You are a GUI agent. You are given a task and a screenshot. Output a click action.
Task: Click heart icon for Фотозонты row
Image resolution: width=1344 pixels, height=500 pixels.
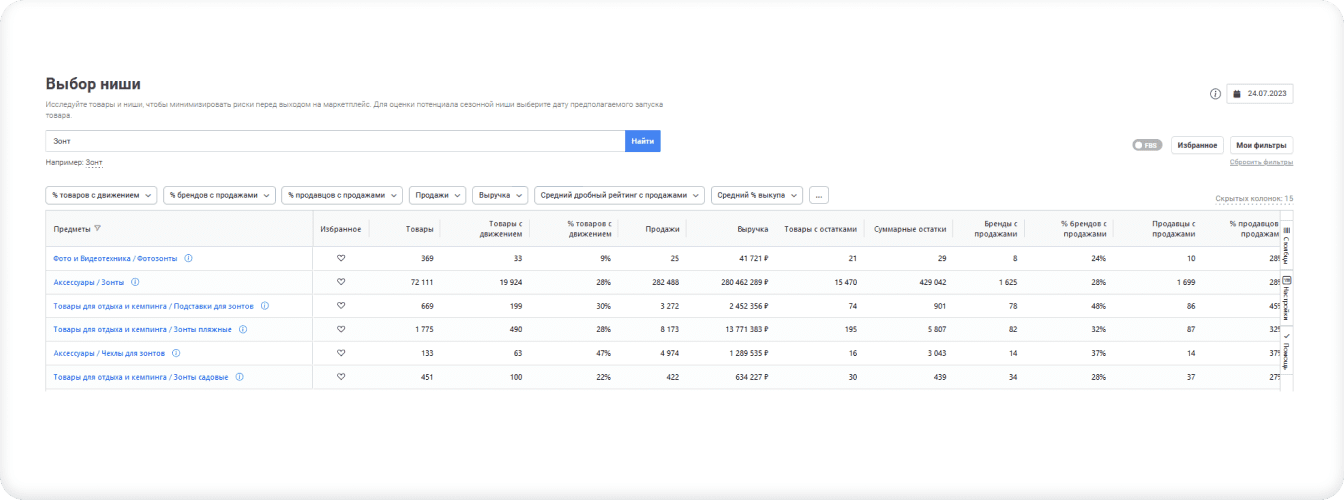tap(340, 258)
